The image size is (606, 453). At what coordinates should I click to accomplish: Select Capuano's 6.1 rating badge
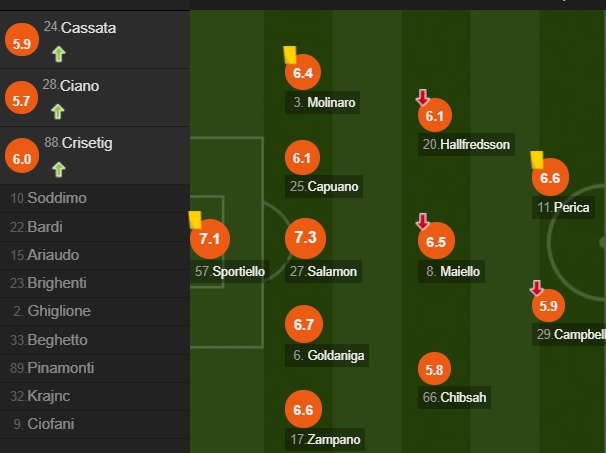point(302,158)
